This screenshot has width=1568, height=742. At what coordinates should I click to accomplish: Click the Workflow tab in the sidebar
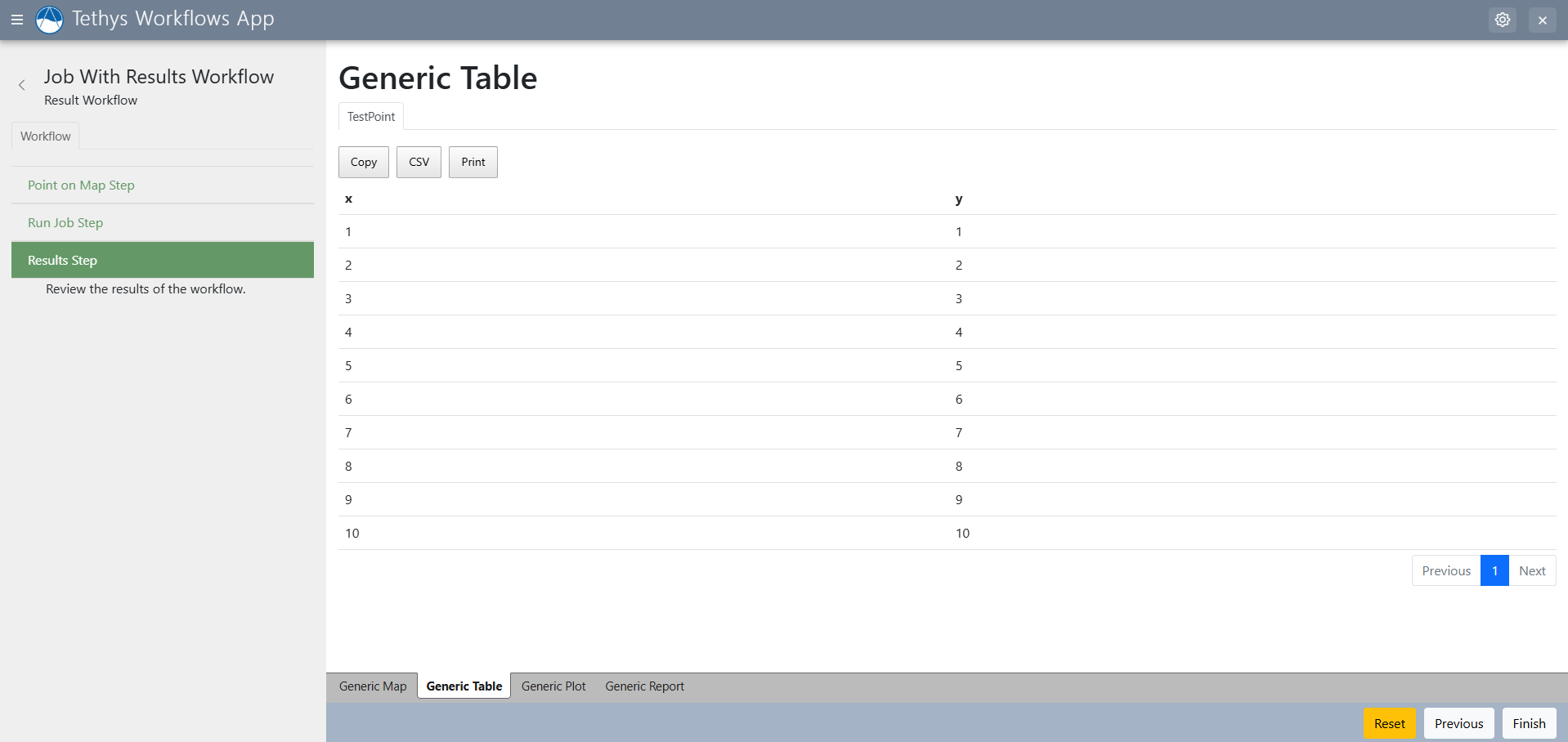45,136
